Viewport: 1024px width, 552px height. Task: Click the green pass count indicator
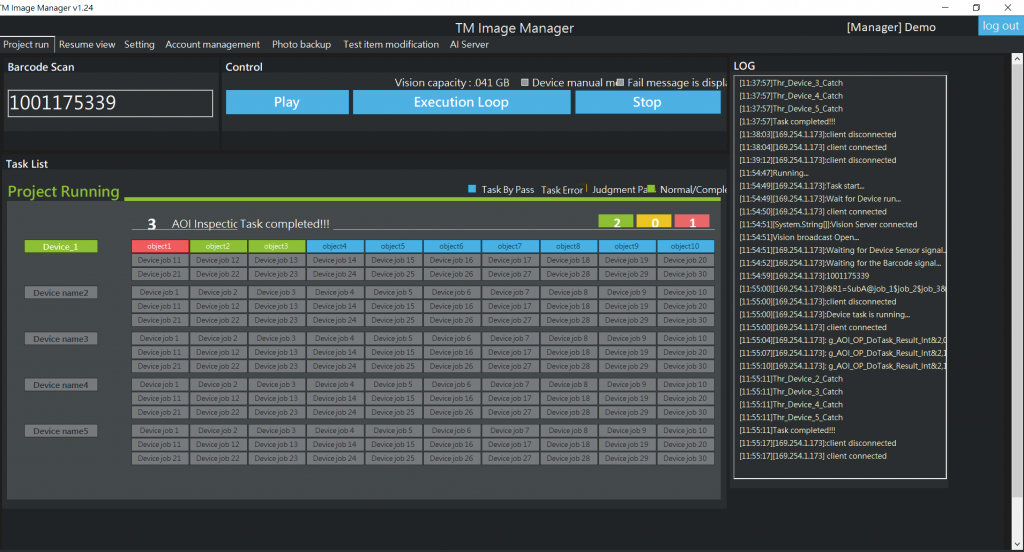tap(616, 222)
